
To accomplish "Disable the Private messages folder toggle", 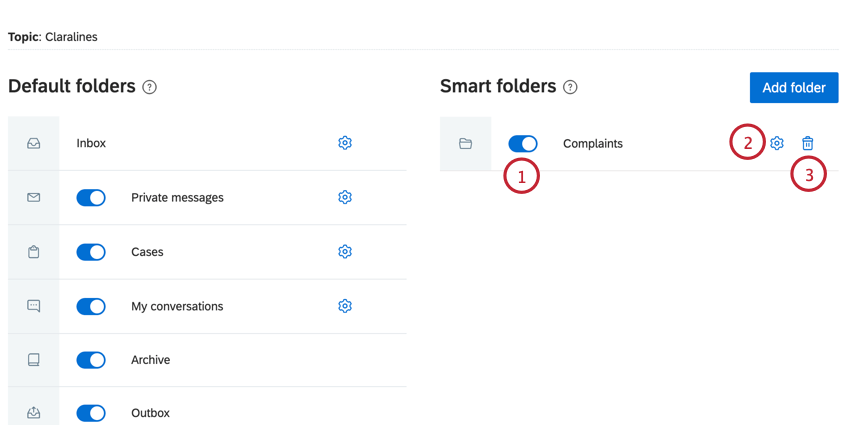I will click(91, 198).
